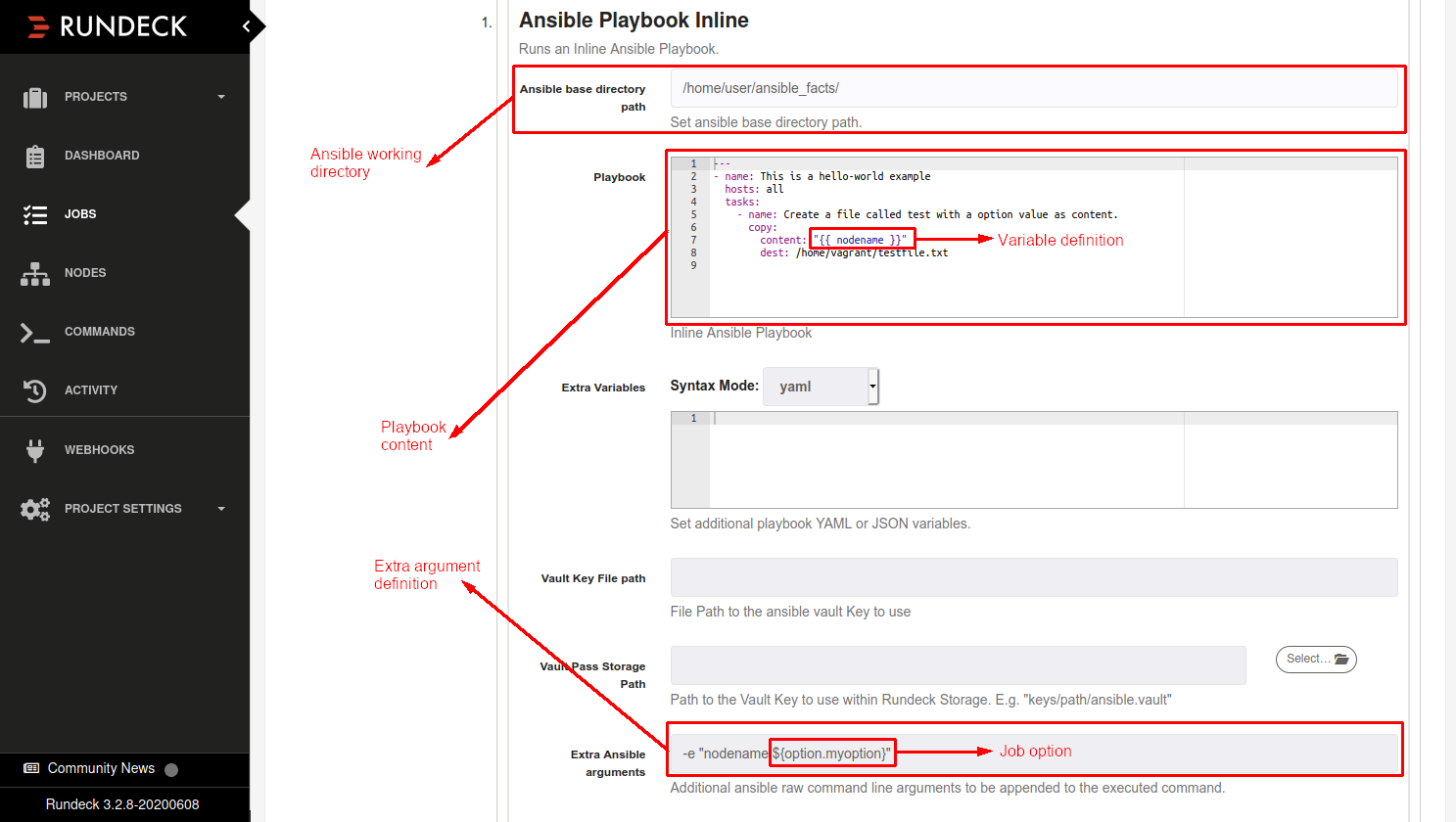Viewport: 1456px width, 822px height.
Task: Click the playbook 'name: This is a hello-world example' line
Action: [822, 176]
